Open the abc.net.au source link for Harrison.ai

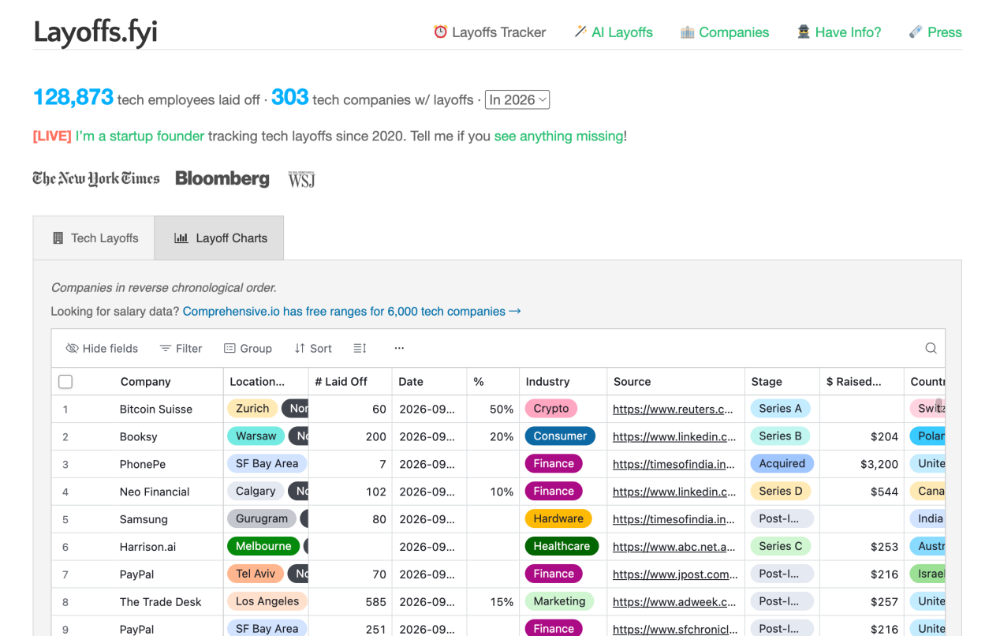pyautogui.click(x=674, y=547)
